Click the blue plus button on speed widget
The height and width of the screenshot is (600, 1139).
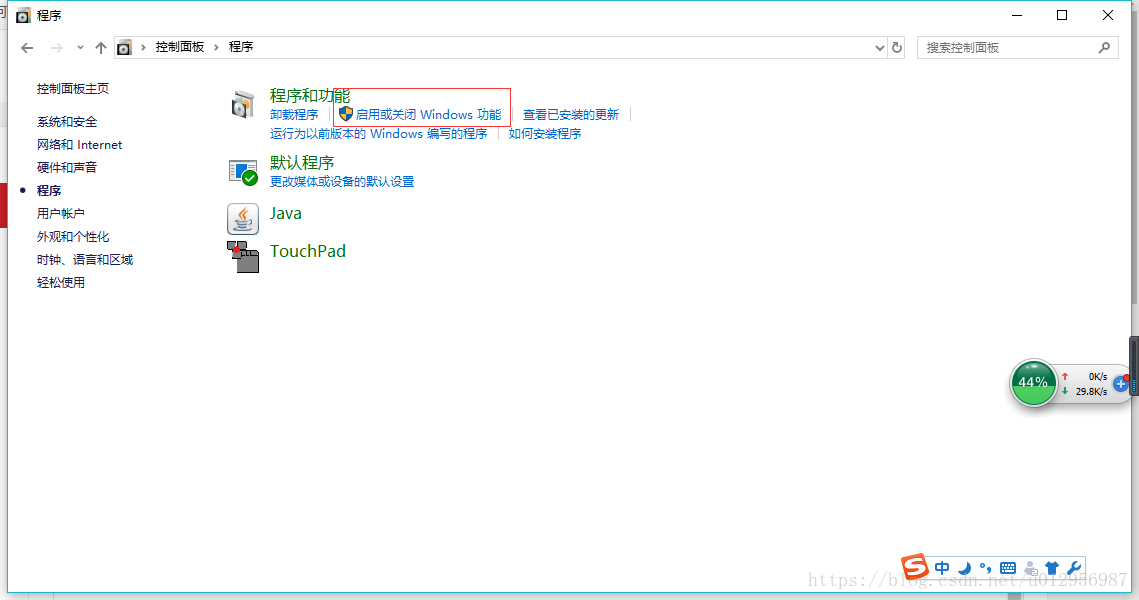tap(1120, 384)
